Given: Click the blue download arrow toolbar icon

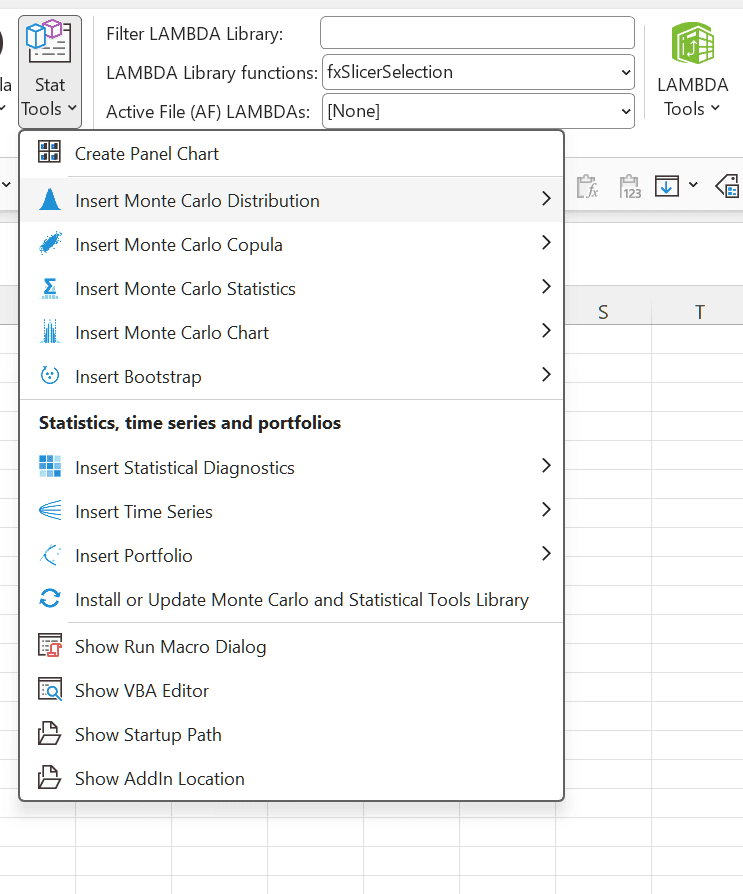Looking at the screenshot, I should (667, 186).
